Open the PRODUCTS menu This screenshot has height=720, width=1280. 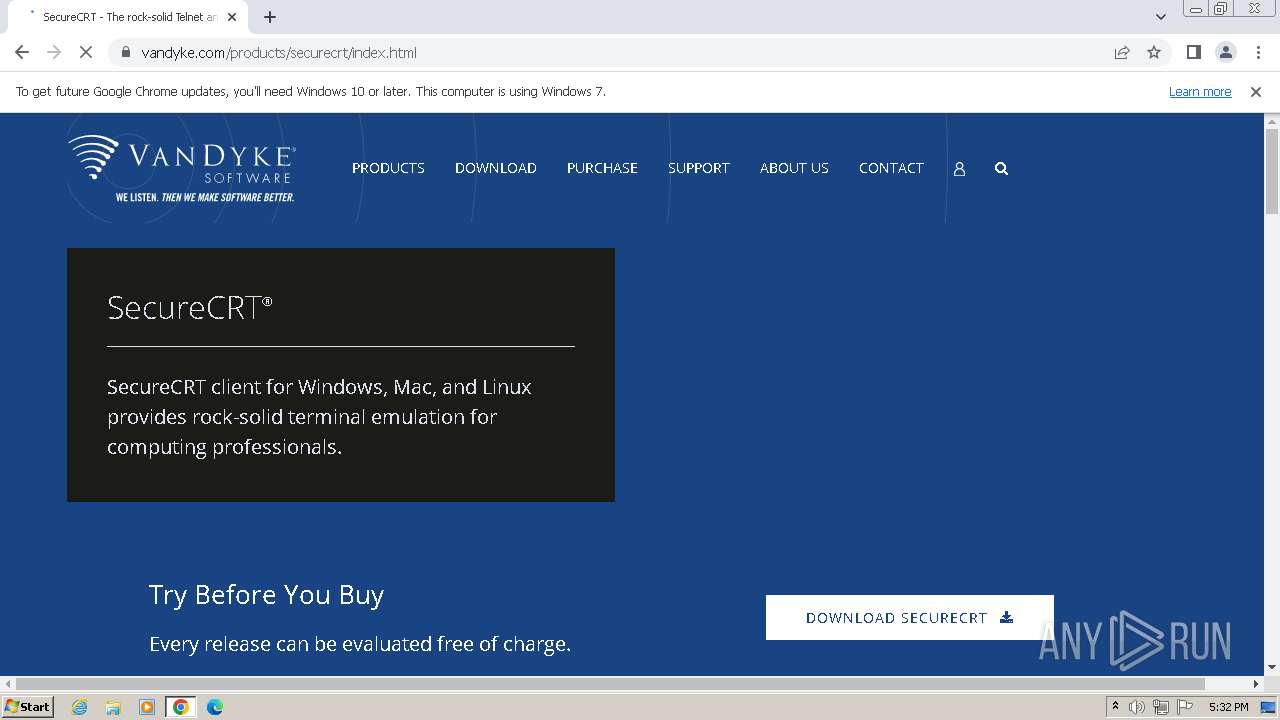[x=388, y=168]
